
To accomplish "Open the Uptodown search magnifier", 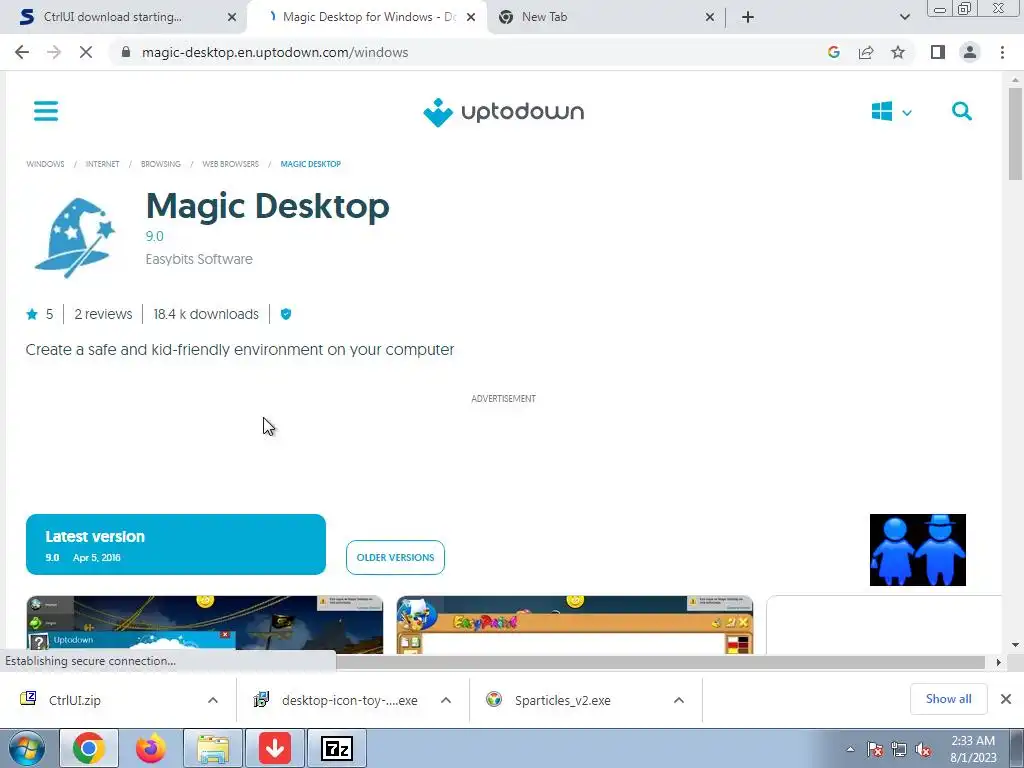I will (961, 111).
